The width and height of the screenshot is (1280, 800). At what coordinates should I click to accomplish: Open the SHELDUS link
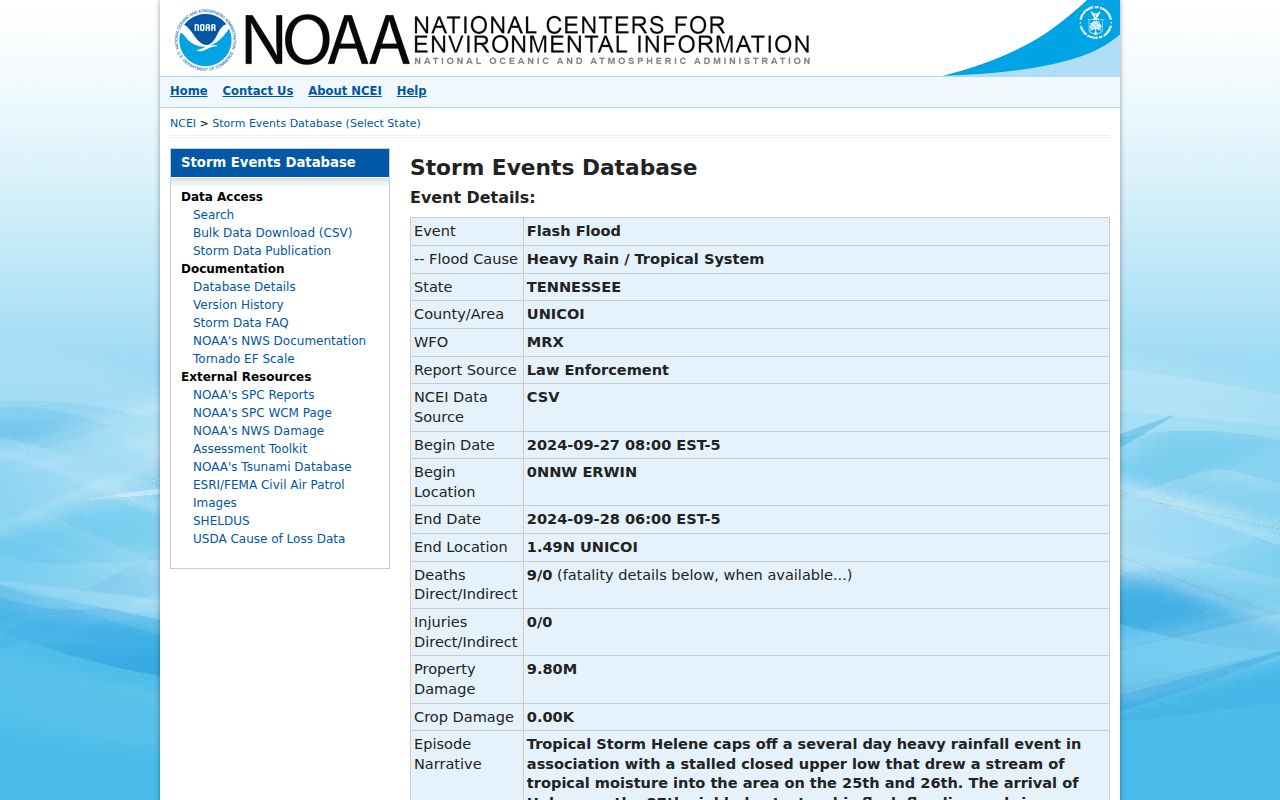click(221, 521)
